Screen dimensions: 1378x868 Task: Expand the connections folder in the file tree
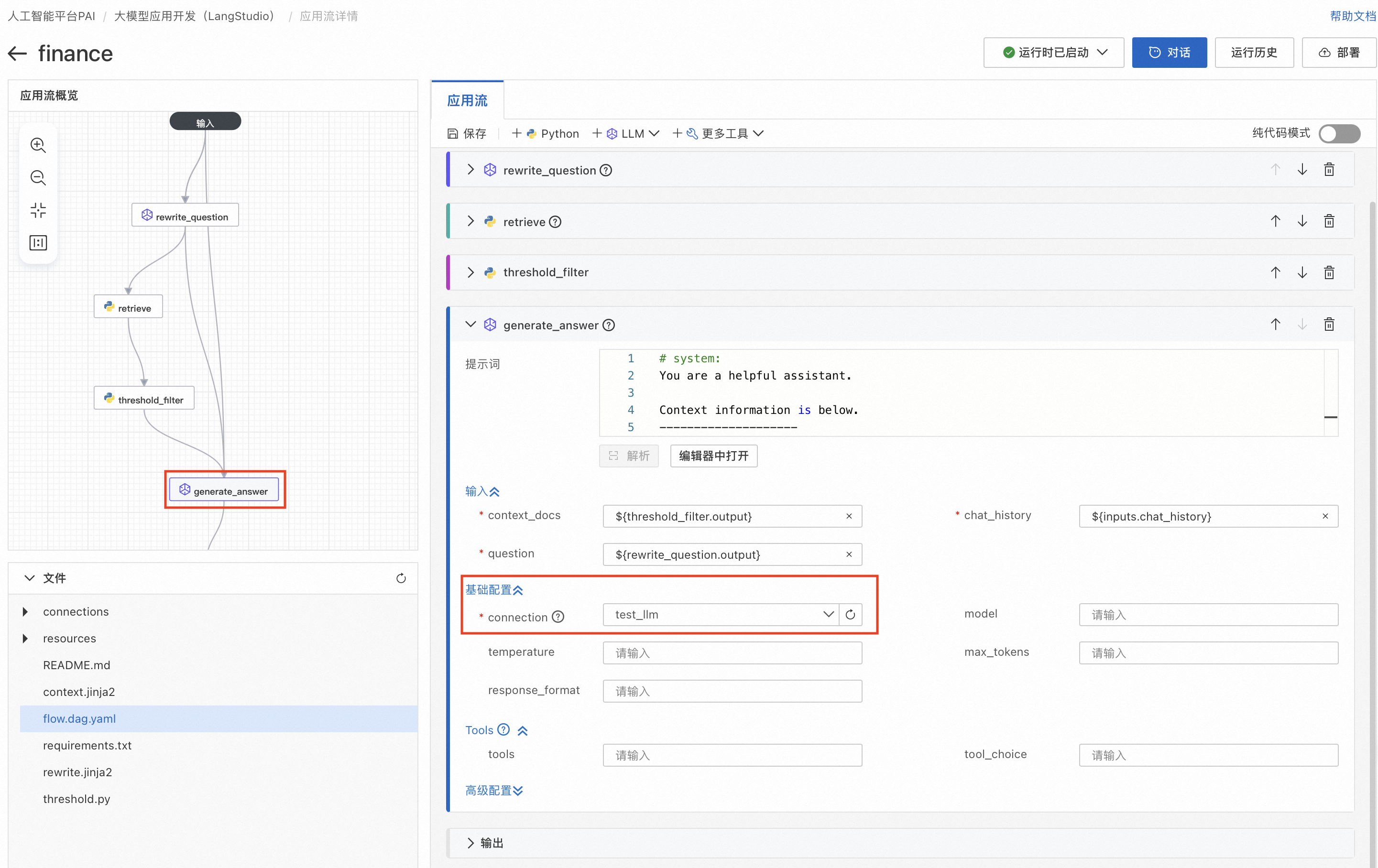(x=25, y=611)
